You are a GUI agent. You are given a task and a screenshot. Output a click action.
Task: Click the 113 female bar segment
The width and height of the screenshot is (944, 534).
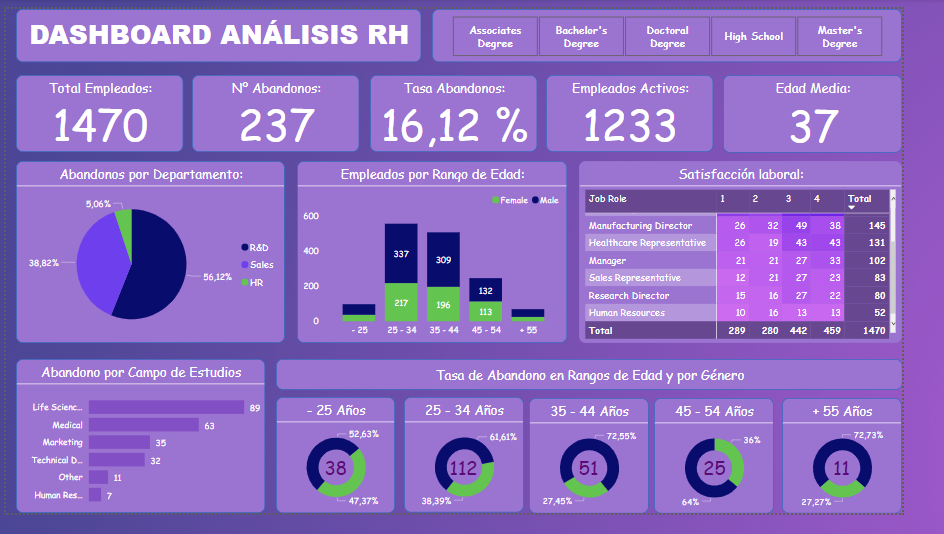click(485, 311)
